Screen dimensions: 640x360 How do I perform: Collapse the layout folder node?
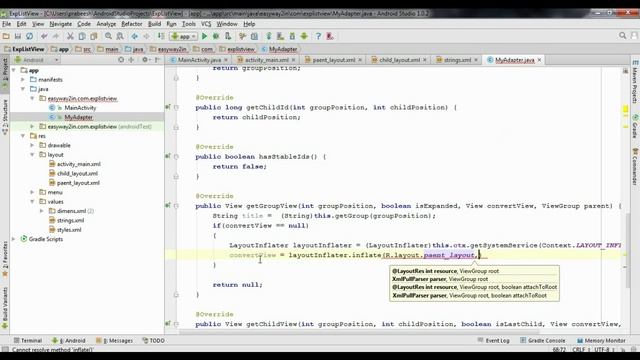point(33,155)
